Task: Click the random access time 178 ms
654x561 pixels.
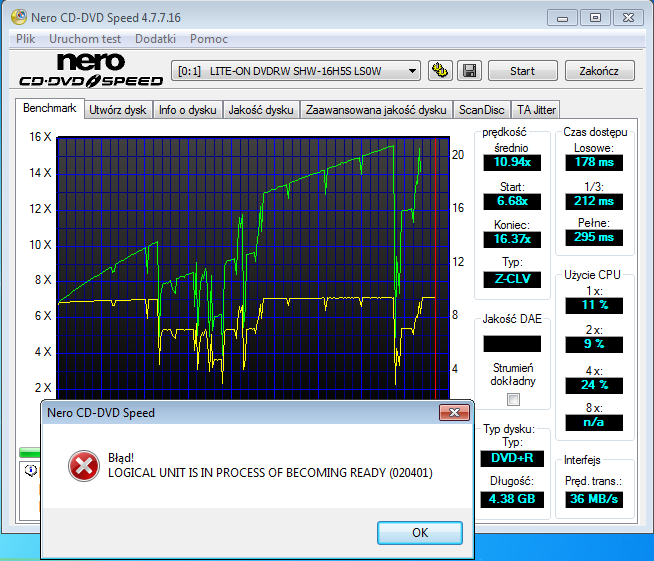Action: pyautogui.click(x=594, y=162)
